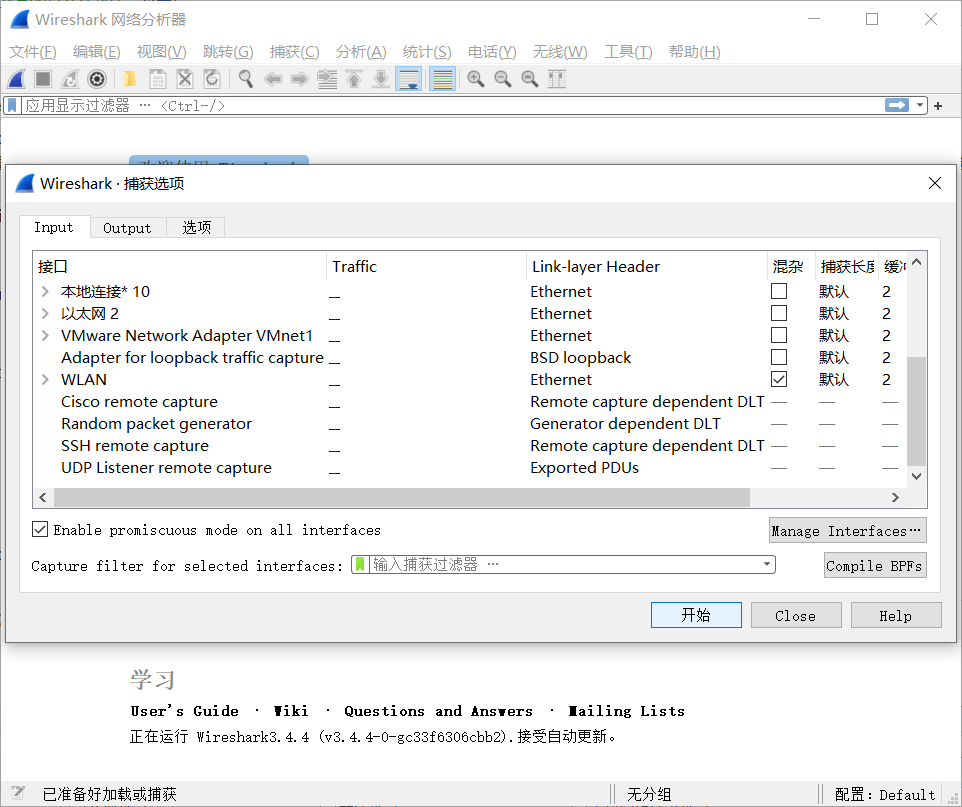Jump to last packet icon
This screenshot has width=962, height=807.
(381, 79)
